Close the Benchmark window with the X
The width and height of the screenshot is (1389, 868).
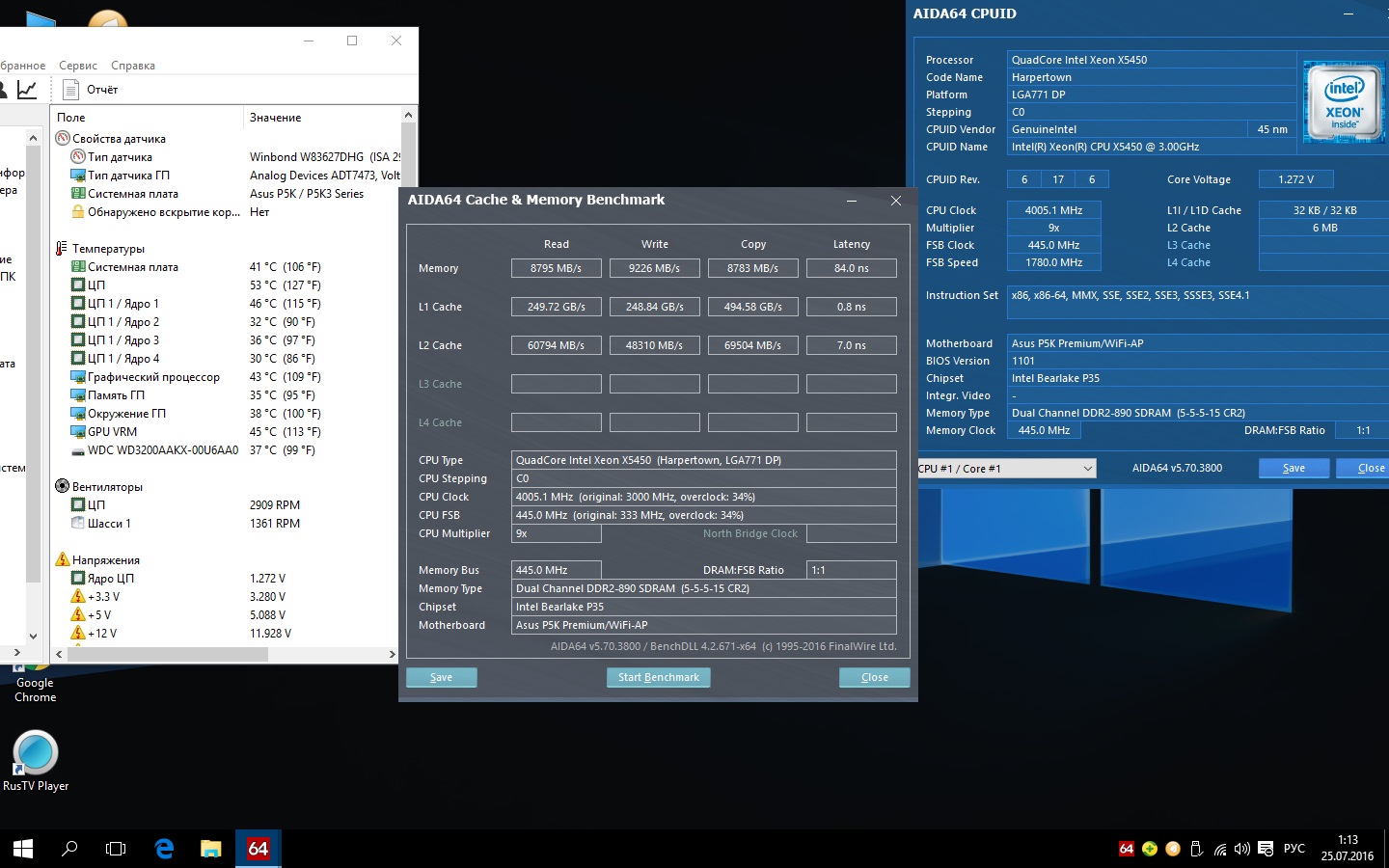896,201
